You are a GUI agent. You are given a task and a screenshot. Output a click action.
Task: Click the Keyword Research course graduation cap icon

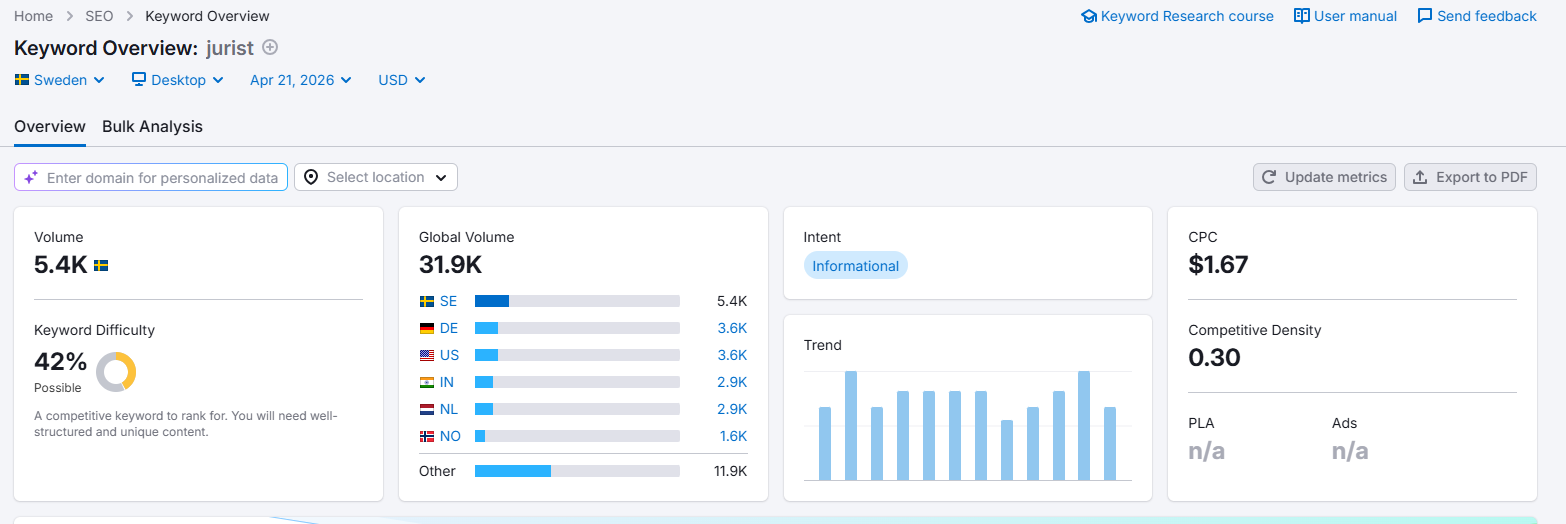[1089, 16]
